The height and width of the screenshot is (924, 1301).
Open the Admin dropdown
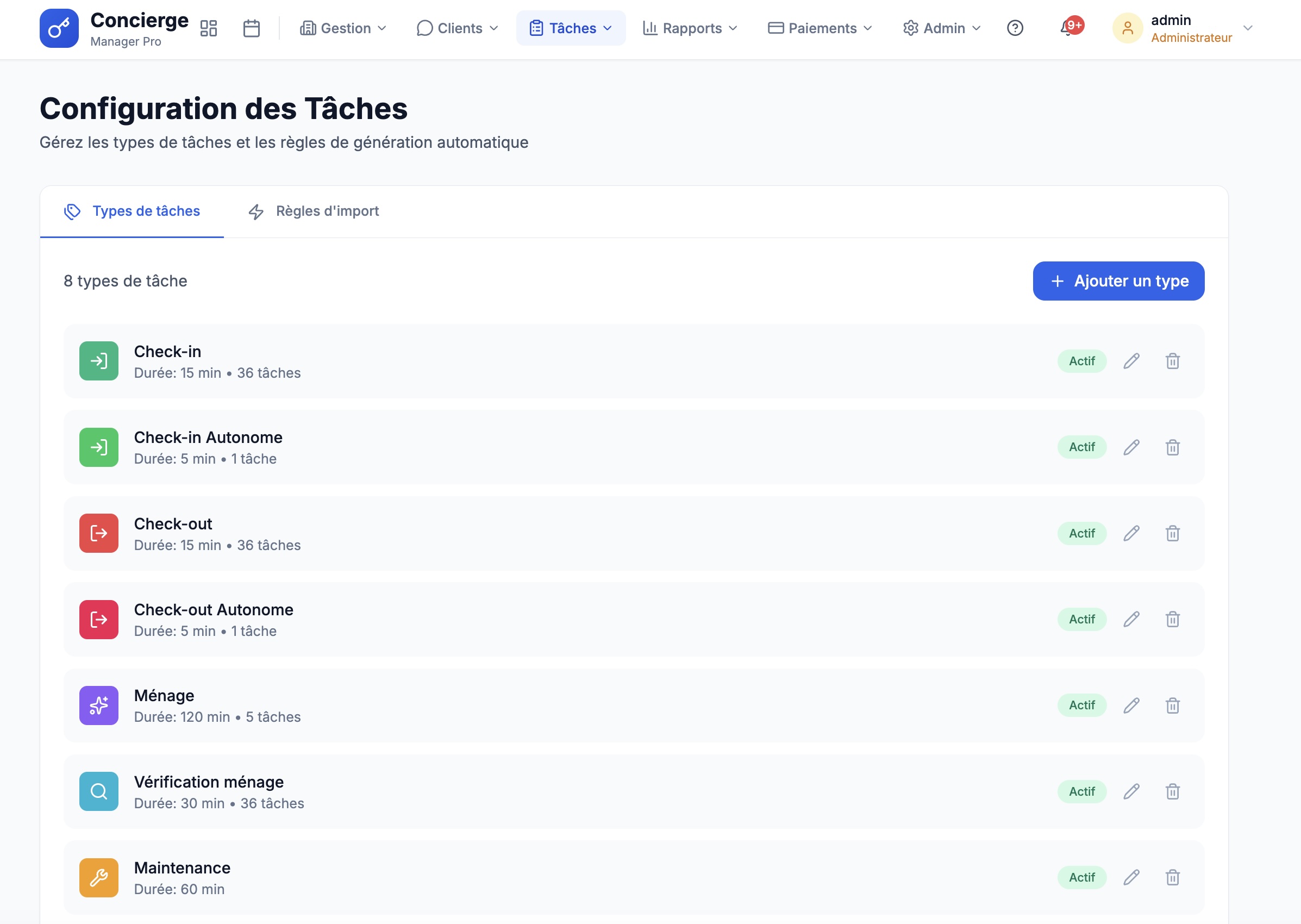[940, 28]
